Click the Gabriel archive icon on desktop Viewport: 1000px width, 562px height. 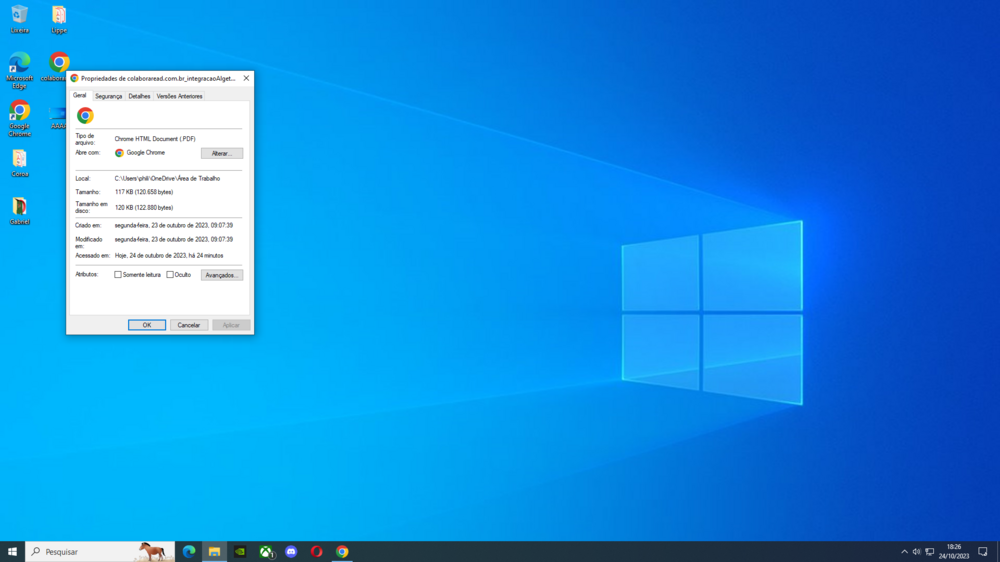click(19, 207)
